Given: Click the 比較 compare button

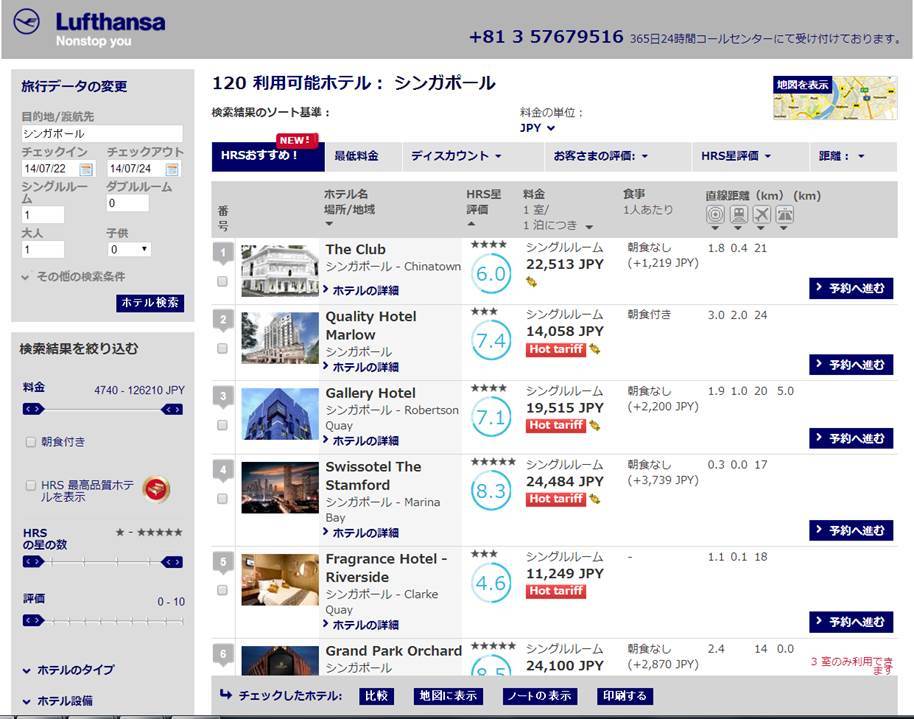Looking at the screenshot, I should (x=376, y=696).
